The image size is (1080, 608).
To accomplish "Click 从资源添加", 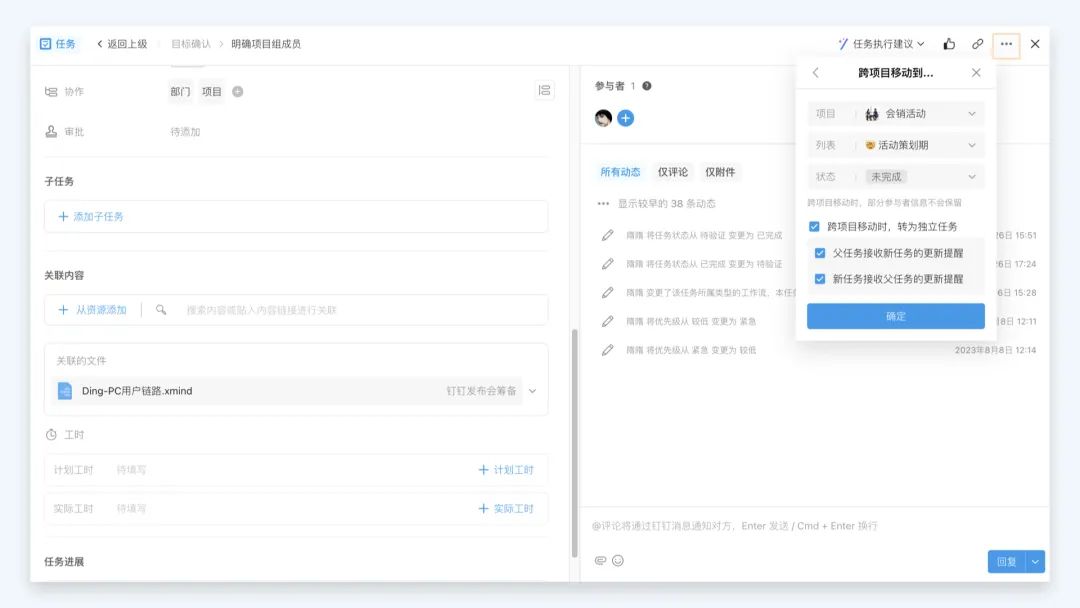I will (x=92, y=310).
